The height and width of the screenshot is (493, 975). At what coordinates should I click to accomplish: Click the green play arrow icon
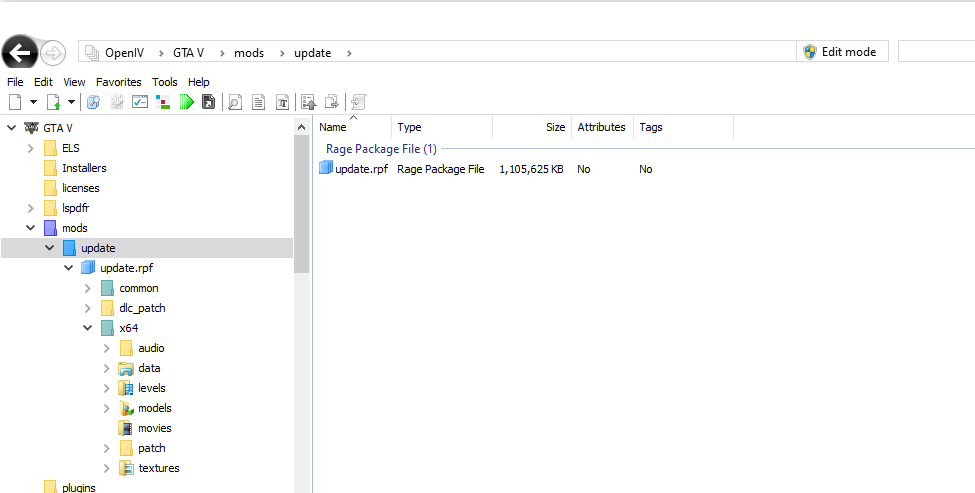tap(187, 102)
